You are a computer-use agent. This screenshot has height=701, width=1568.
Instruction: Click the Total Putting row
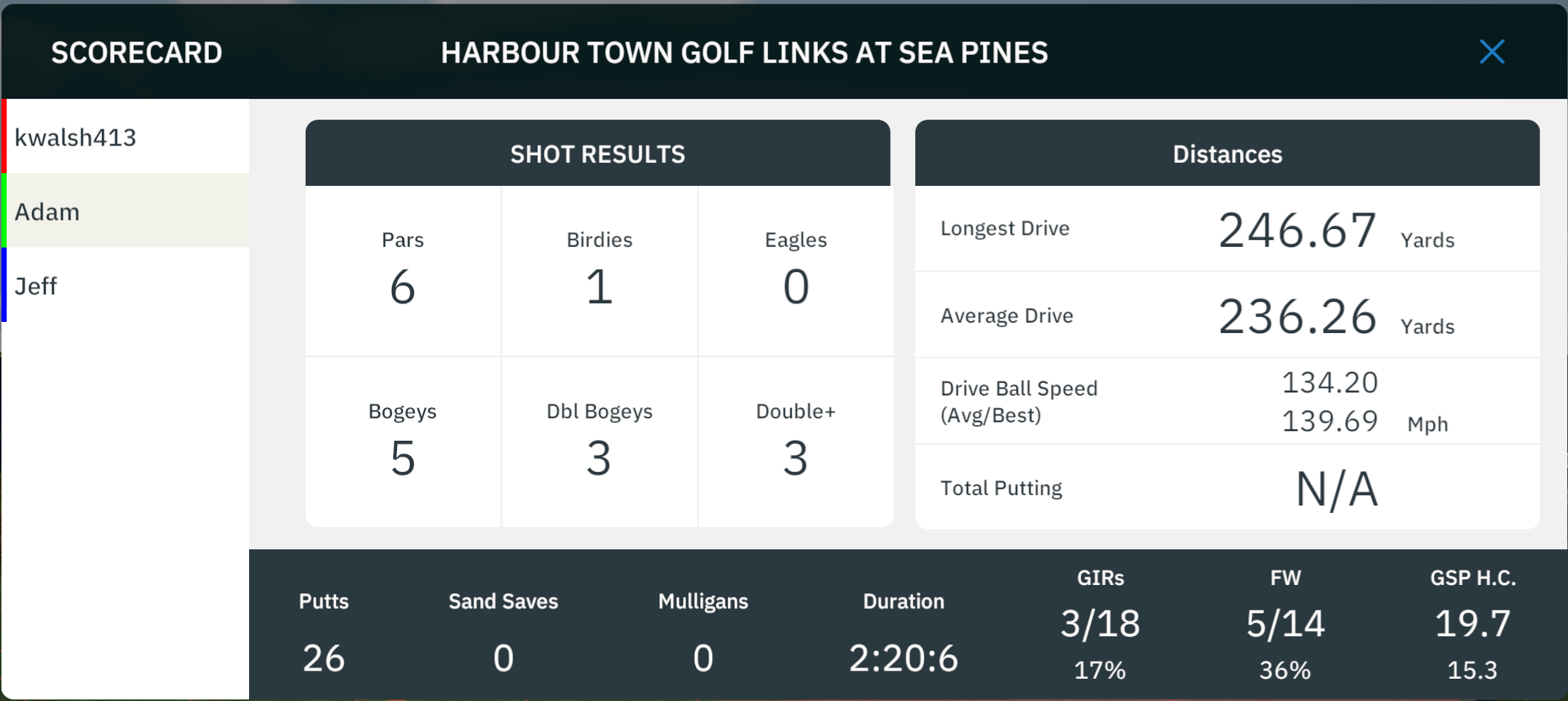coord(1227,488)
